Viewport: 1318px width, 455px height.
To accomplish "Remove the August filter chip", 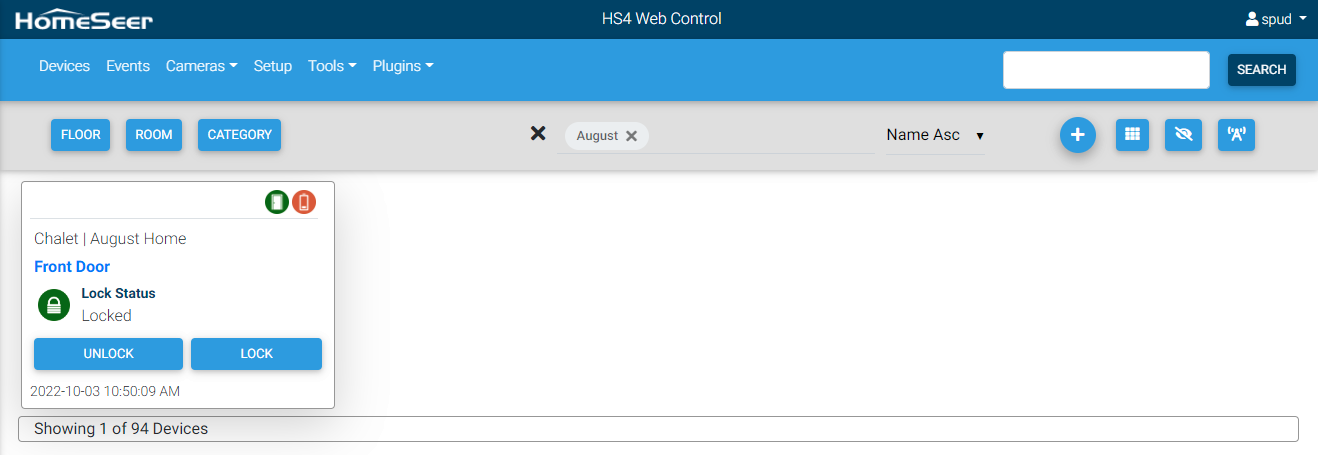I will tap(631, 136).
